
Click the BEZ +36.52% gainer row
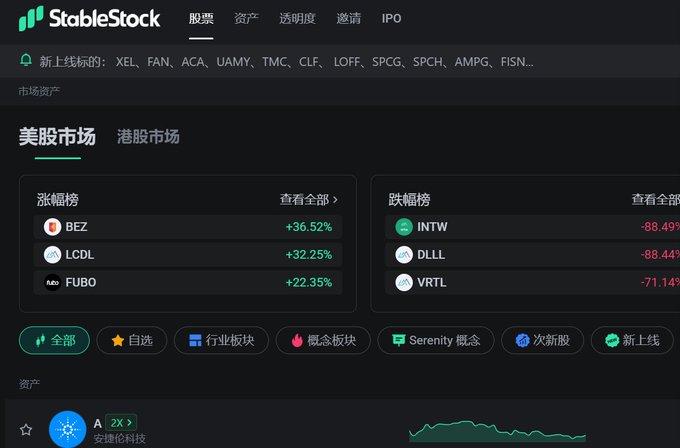(188, 227)
